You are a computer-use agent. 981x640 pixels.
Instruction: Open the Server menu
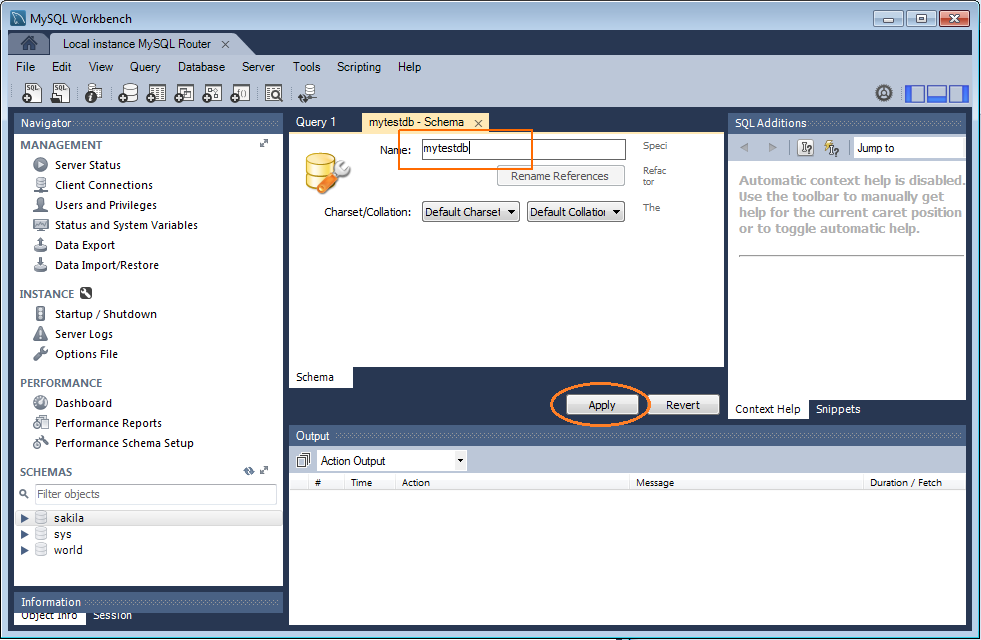(x=258, y=67)
